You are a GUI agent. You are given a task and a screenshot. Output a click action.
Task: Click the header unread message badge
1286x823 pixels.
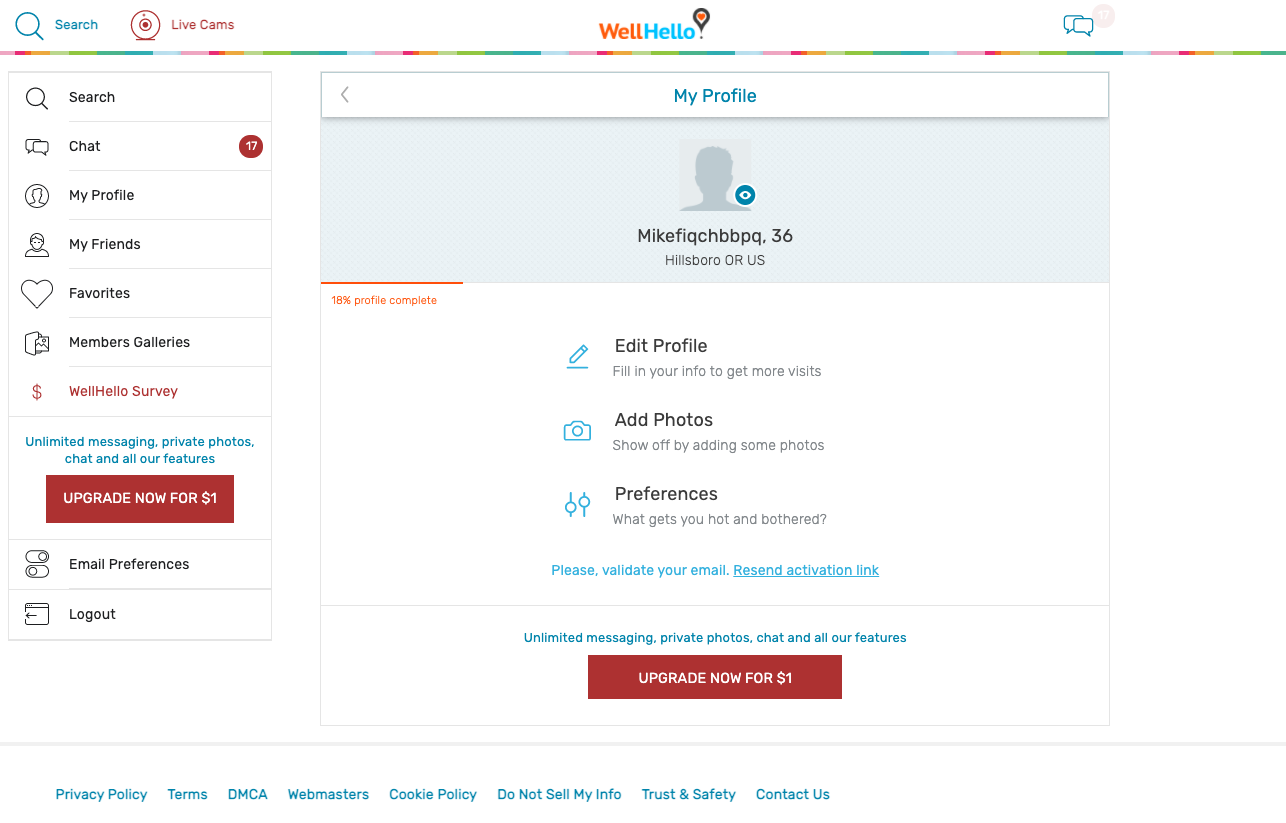pos(1103,16)
